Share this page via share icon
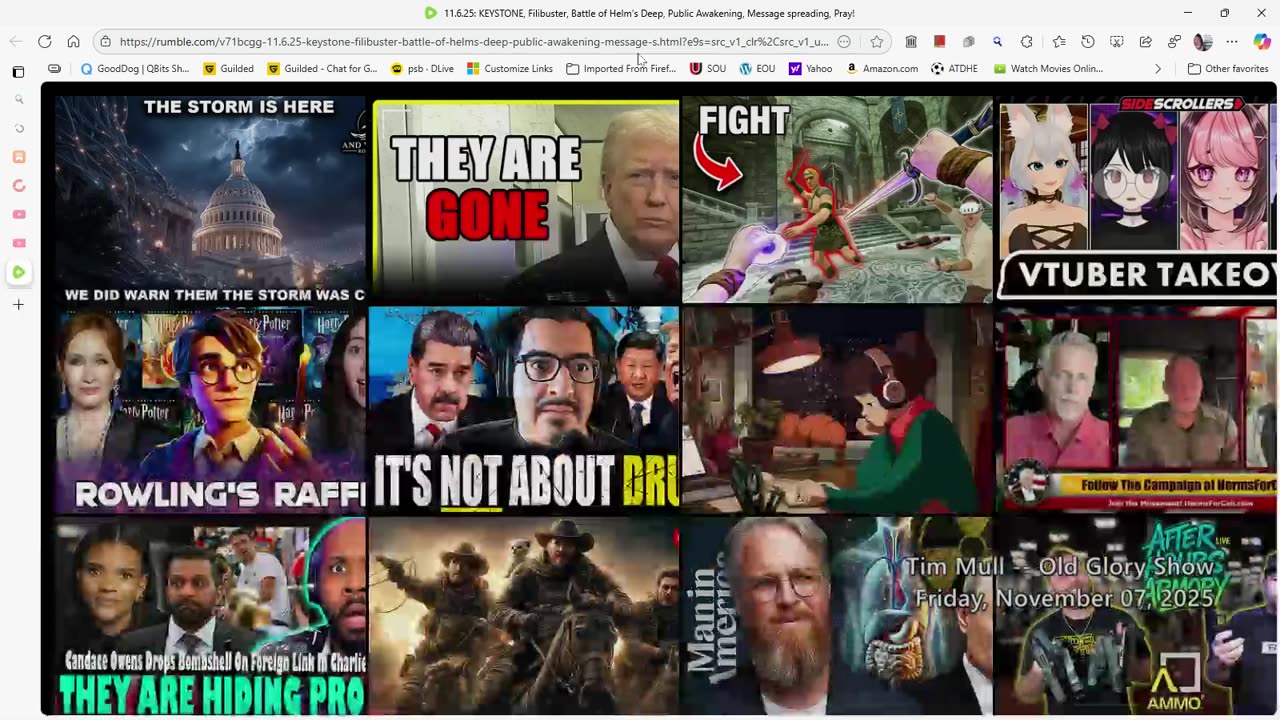 [1146, 42]
